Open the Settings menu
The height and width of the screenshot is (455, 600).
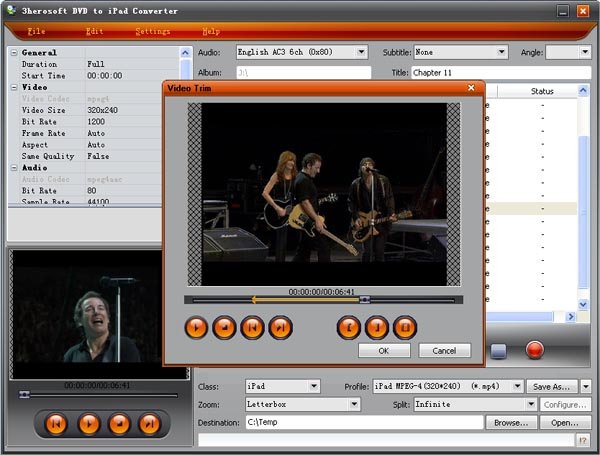(153, 31)
